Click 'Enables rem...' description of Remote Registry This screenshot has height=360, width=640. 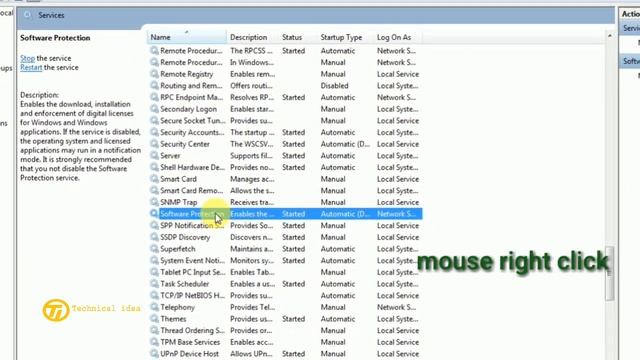click(252, 74)
